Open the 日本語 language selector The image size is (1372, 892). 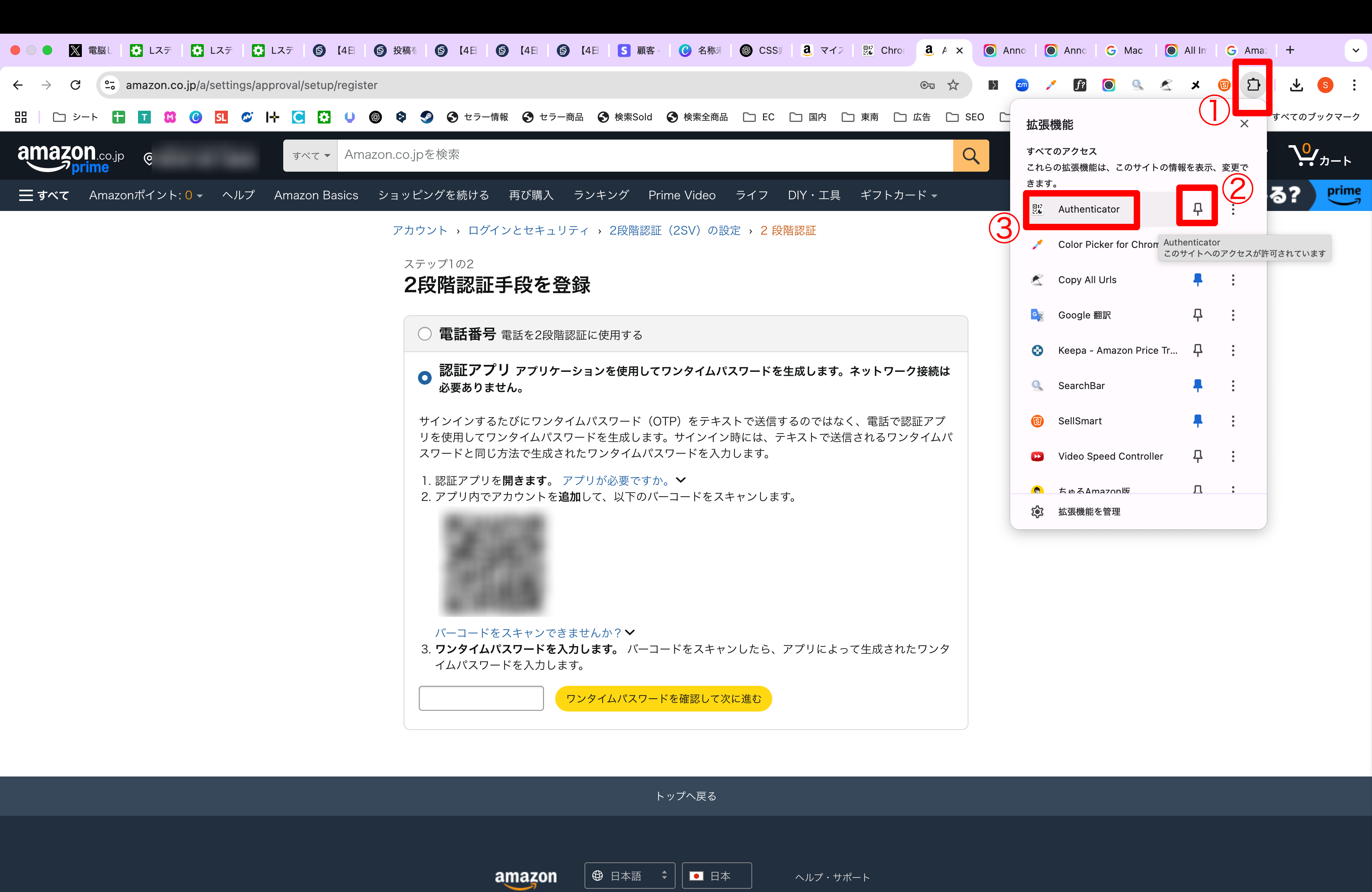pyautogui.click(x=629, y=875)
